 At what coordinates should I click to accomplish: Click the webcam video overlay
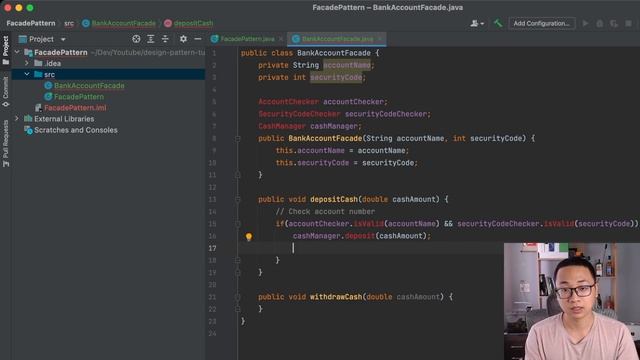572,301
